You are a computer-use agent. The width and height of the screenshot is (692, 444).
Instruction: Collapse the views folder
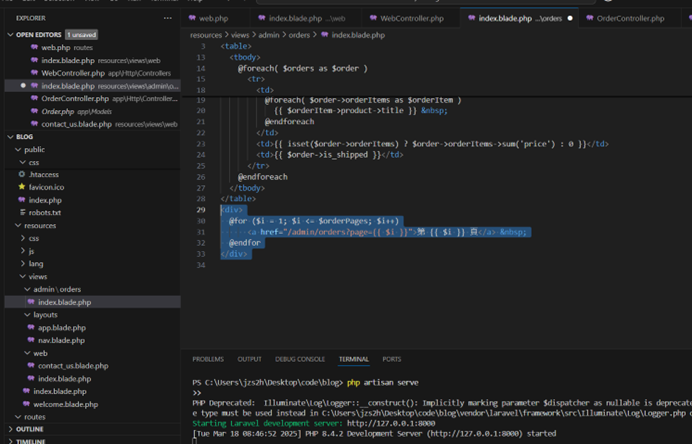(23, 277)
